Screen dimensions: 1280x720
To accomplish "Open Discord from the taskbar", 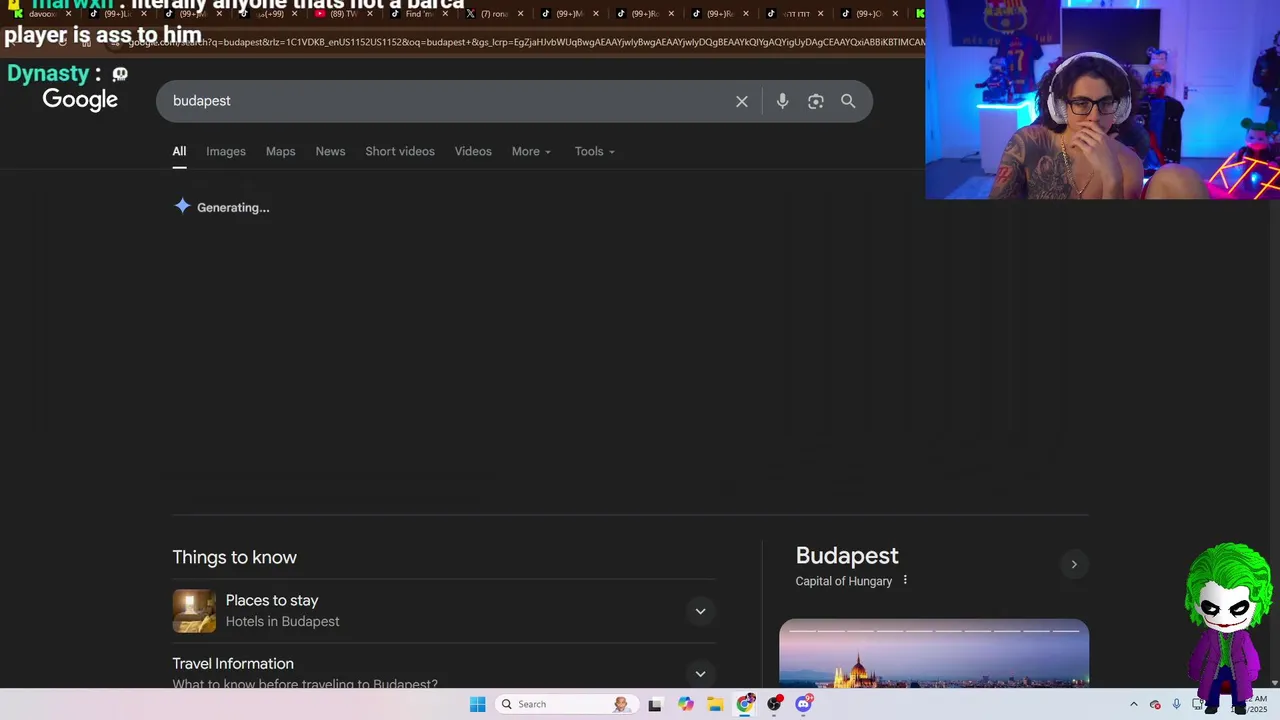I will tap(804, 704).
